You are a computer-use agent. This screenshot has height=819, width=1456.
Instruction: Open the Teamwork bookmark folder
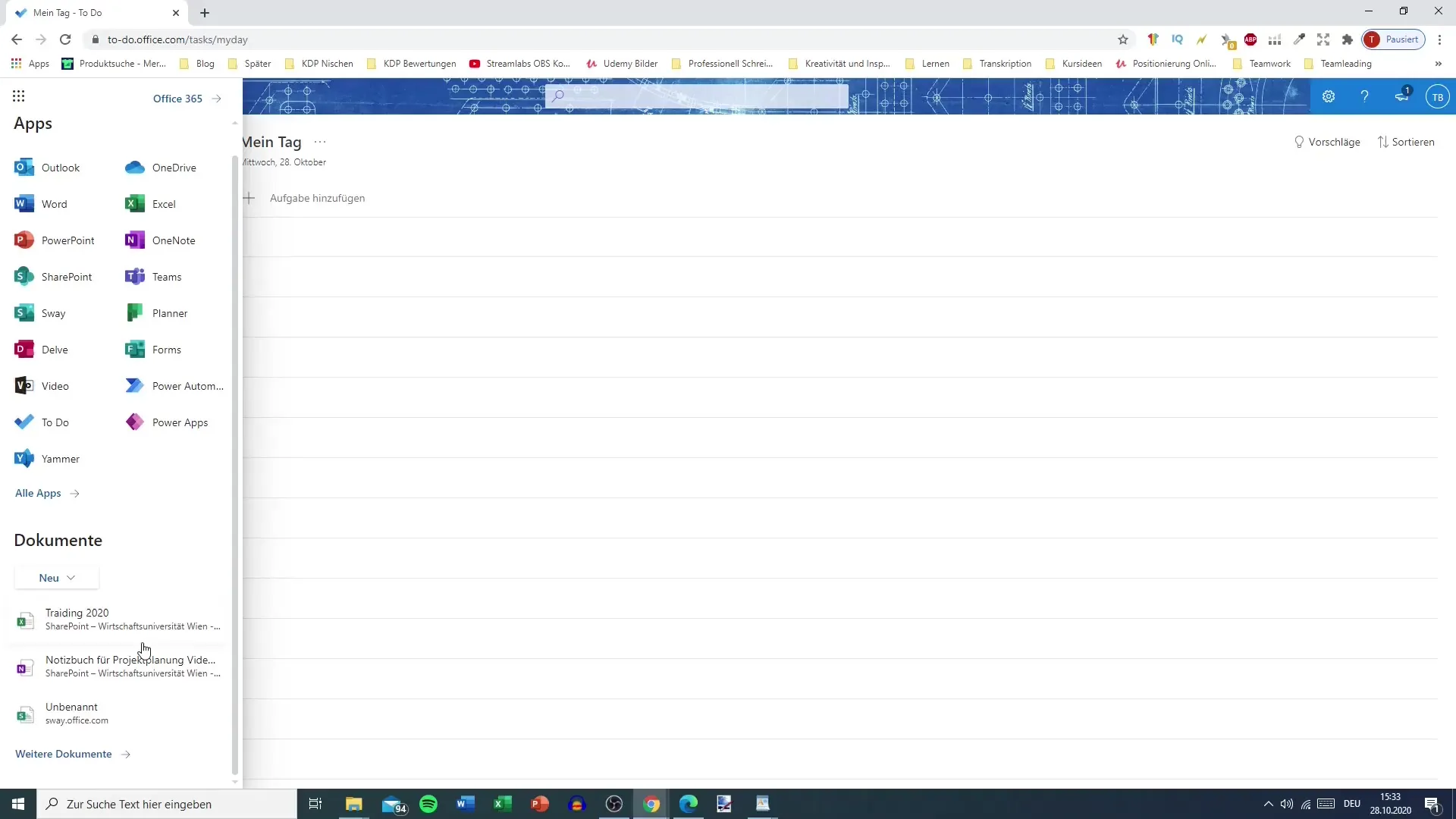[1261, 64]
